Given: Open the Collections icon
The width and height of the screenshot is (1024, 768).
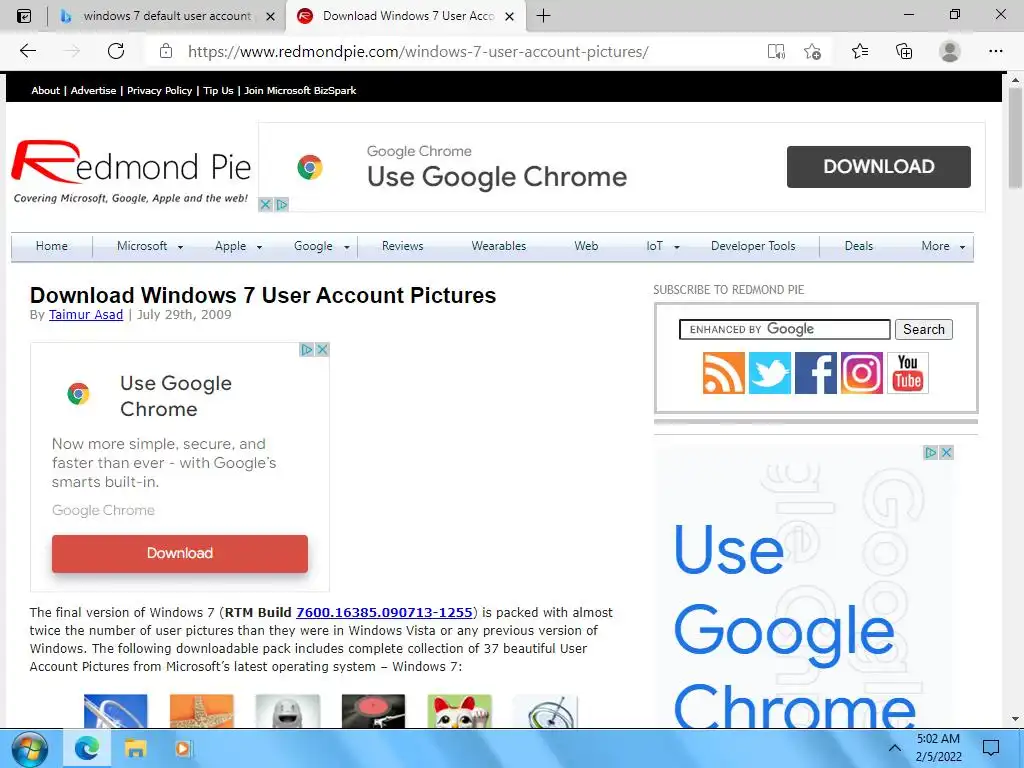Looking at the screenshot, I should pos(904,52).
